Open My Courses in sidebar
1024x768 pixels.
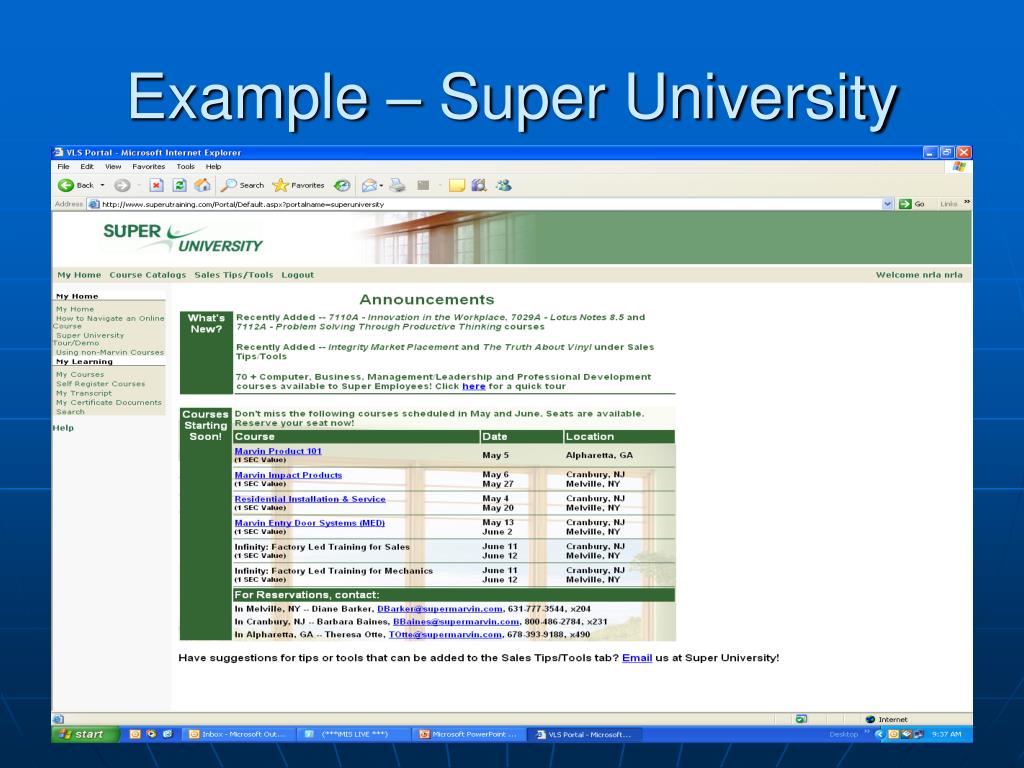click(x=80, y=374)
